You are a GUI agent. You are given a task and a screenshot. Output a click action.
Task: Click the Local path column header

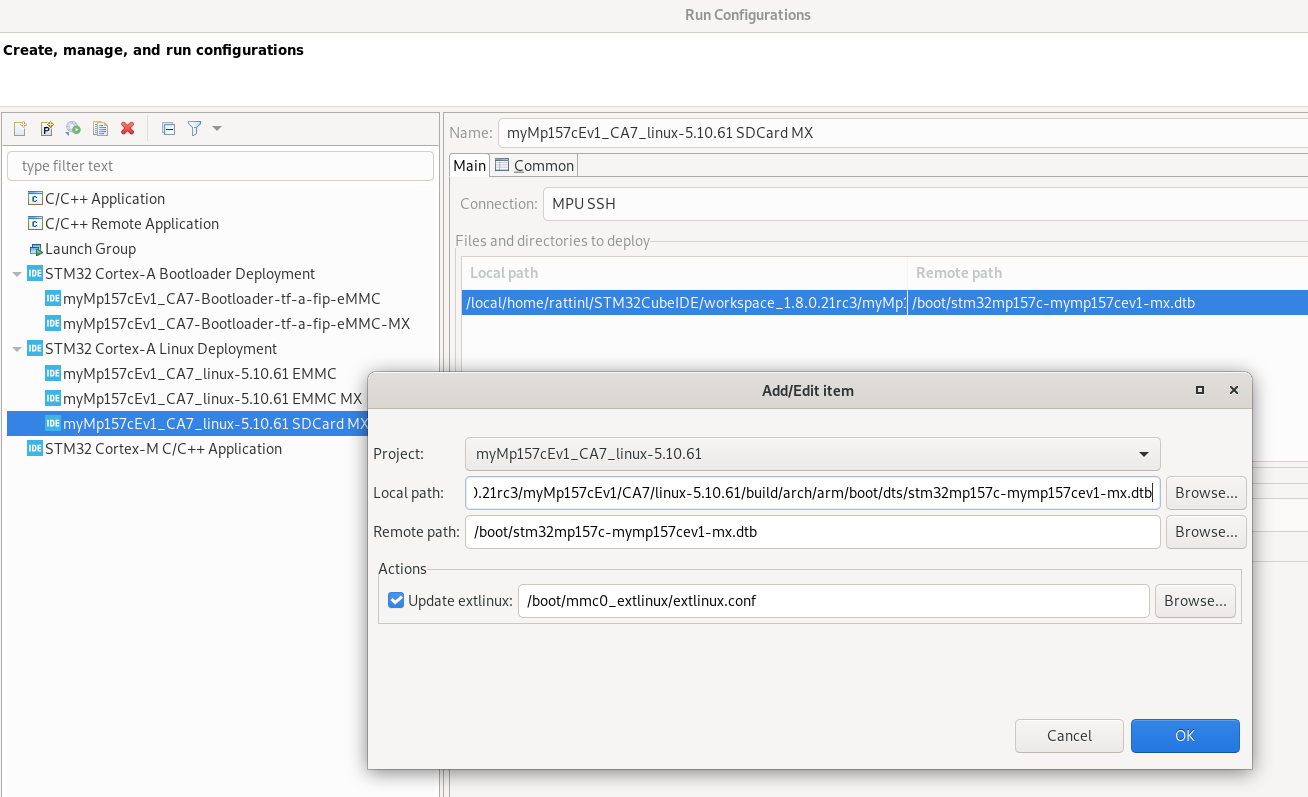tap(684, 273)
